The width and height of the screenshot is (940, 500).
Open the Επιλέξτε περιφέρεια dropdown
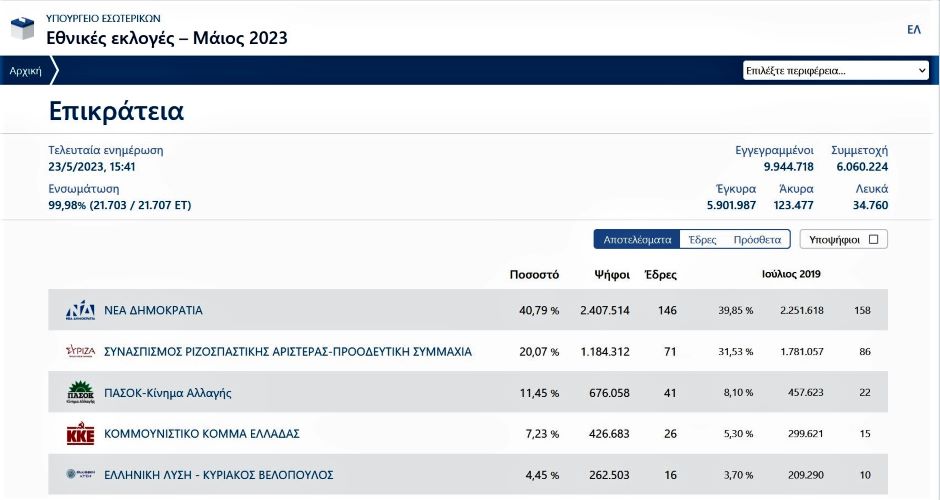point(836,71)
